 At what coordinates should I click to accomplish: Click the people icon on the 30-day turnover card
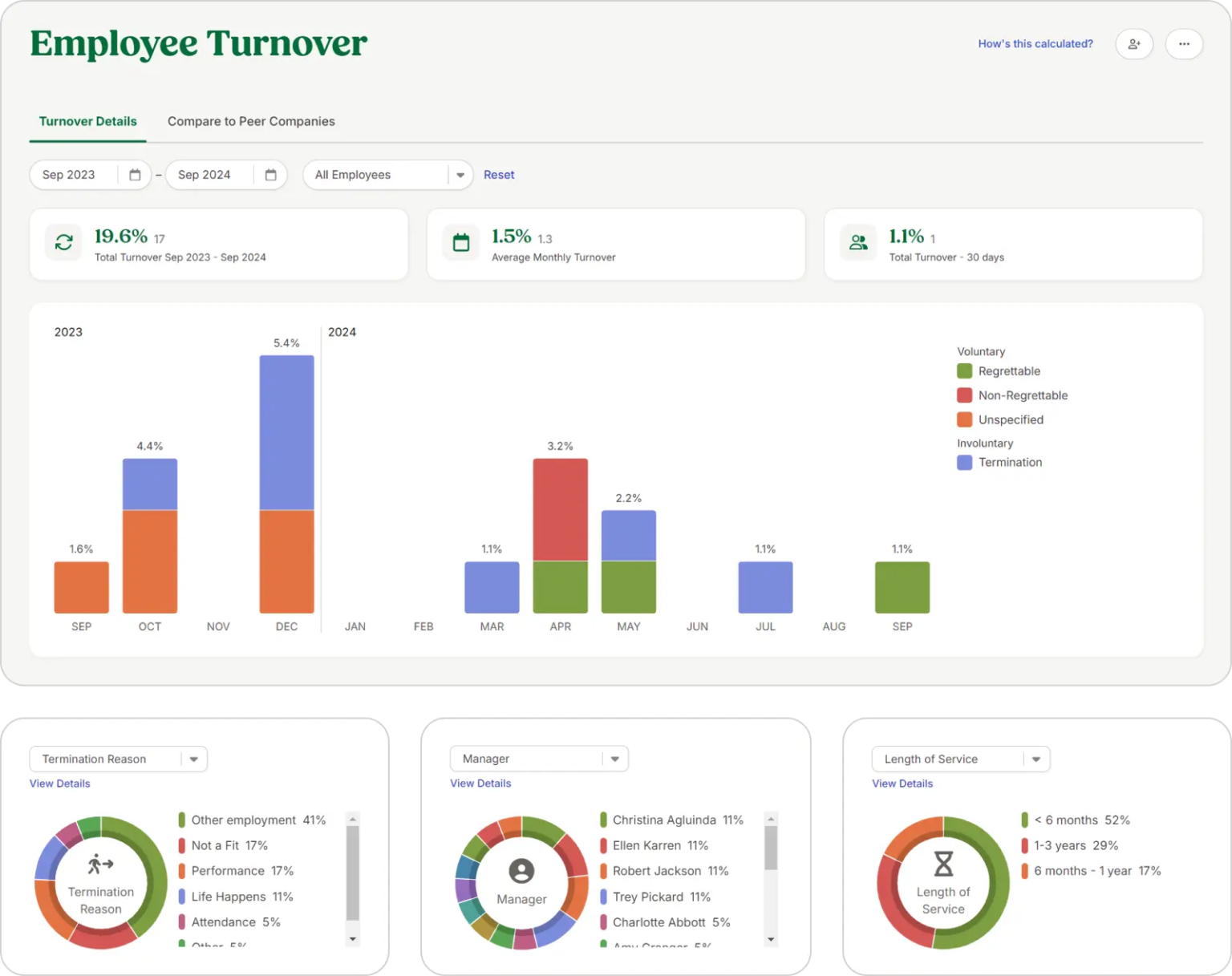(x=858, y=242)
